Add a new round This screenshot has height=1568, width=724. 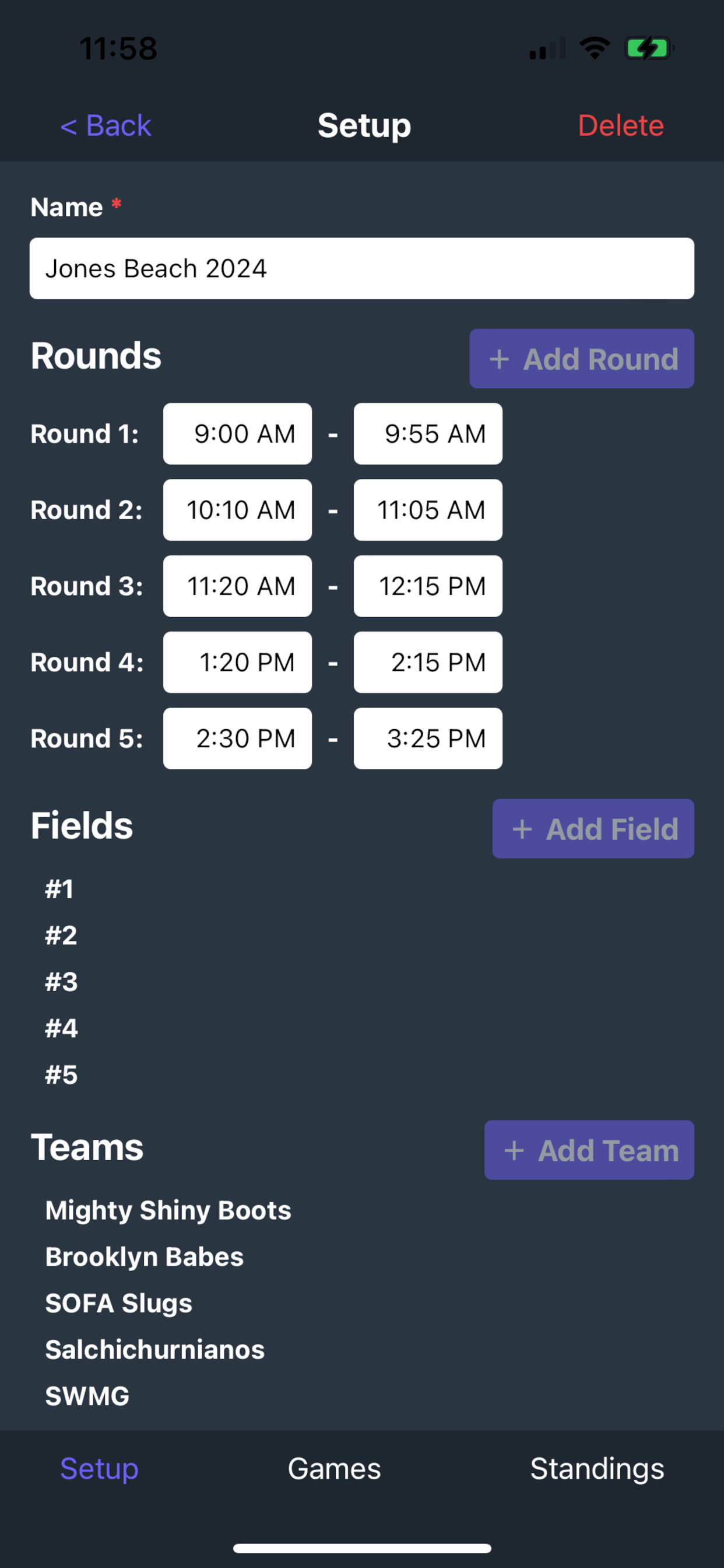coord(581,359)
